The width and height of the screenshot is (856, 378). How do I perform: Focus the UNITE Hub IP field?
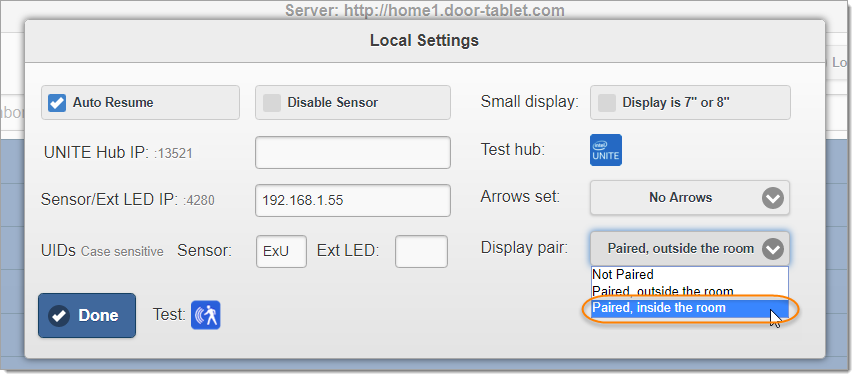(x=353, y=152)
